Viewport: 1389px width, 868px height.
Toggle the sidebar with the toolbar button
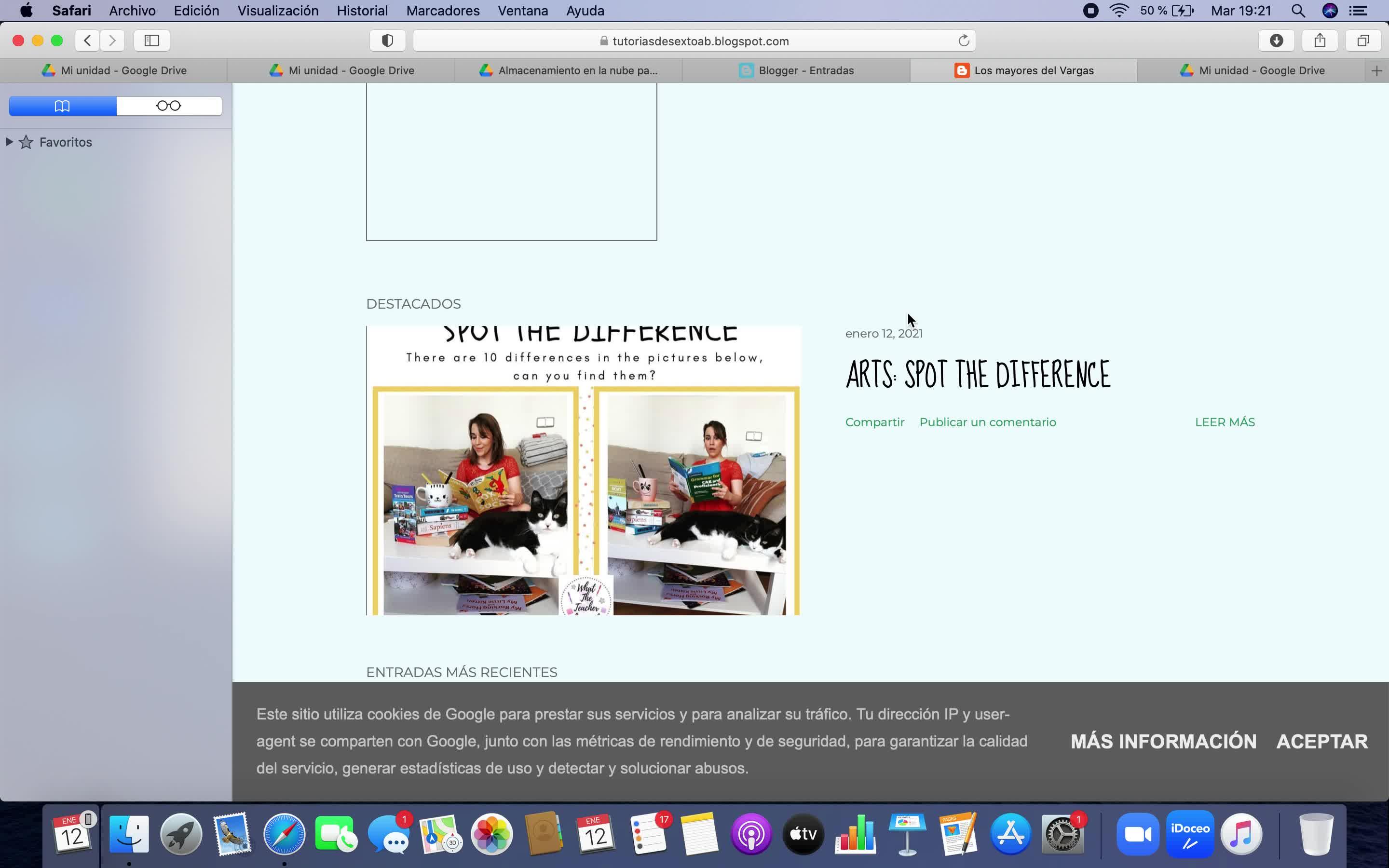(151, 41)
